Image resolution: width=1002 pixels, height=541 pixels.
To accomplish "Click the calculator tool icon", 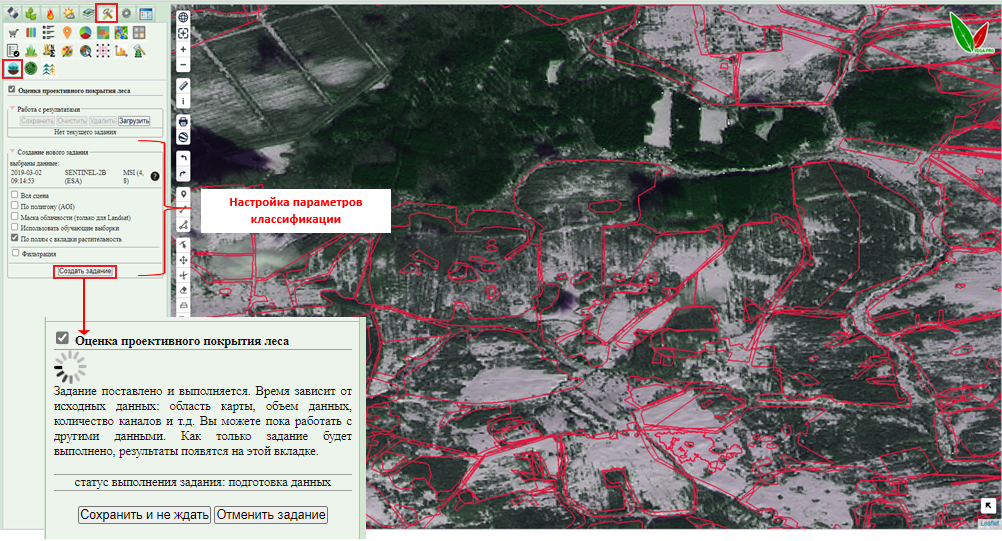I will click(139, 33).
